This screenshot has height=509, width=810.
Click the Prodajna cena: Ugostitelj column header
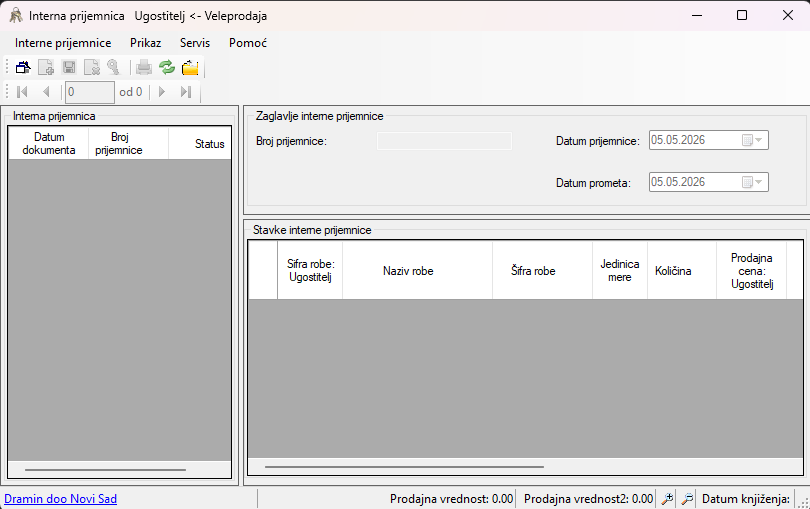click(752, 270)
